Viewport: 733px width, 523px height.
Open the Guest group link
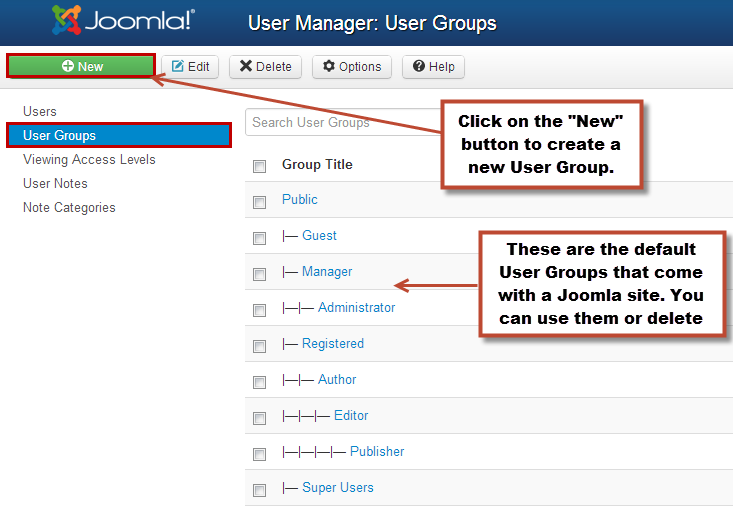coord(319,236)
